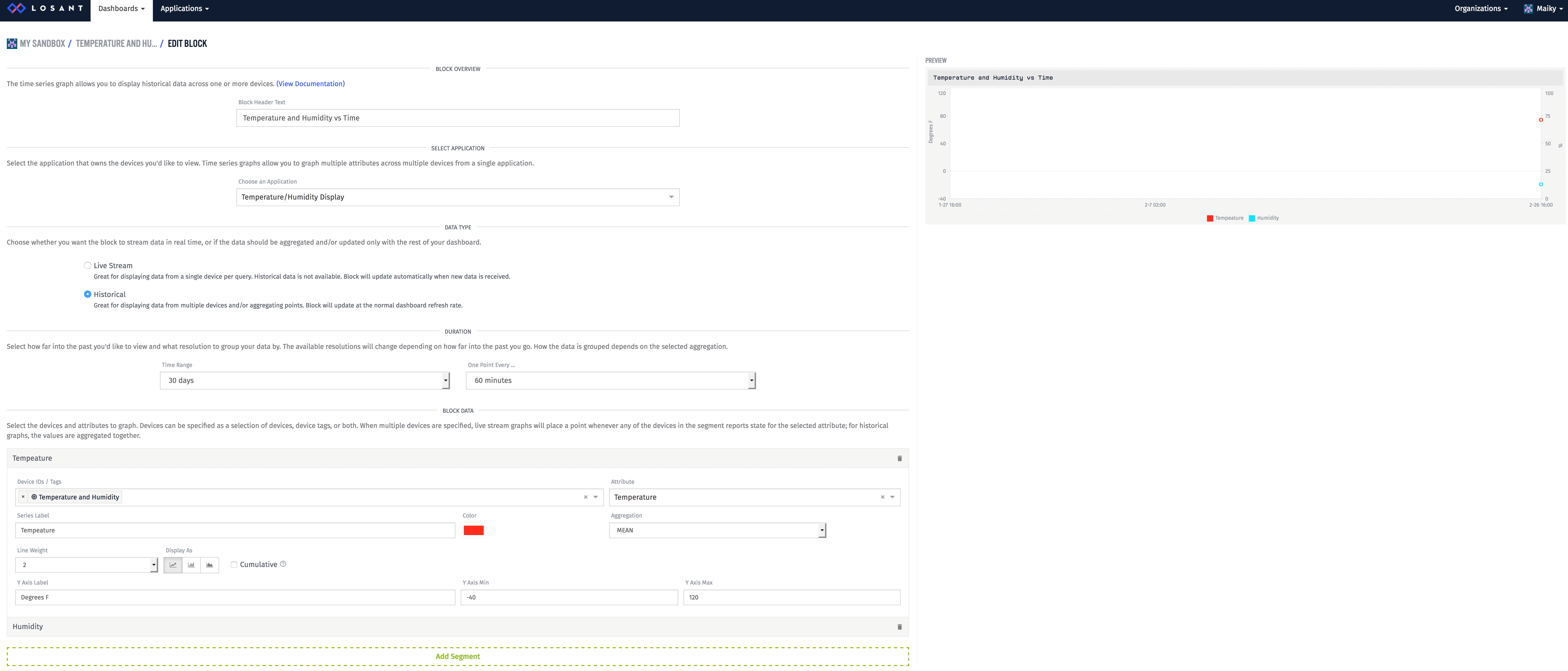This screenshot has height=671, width=1568.
Task: Clear all values in Device IDs / Tags field
Action: pos(586,497)
